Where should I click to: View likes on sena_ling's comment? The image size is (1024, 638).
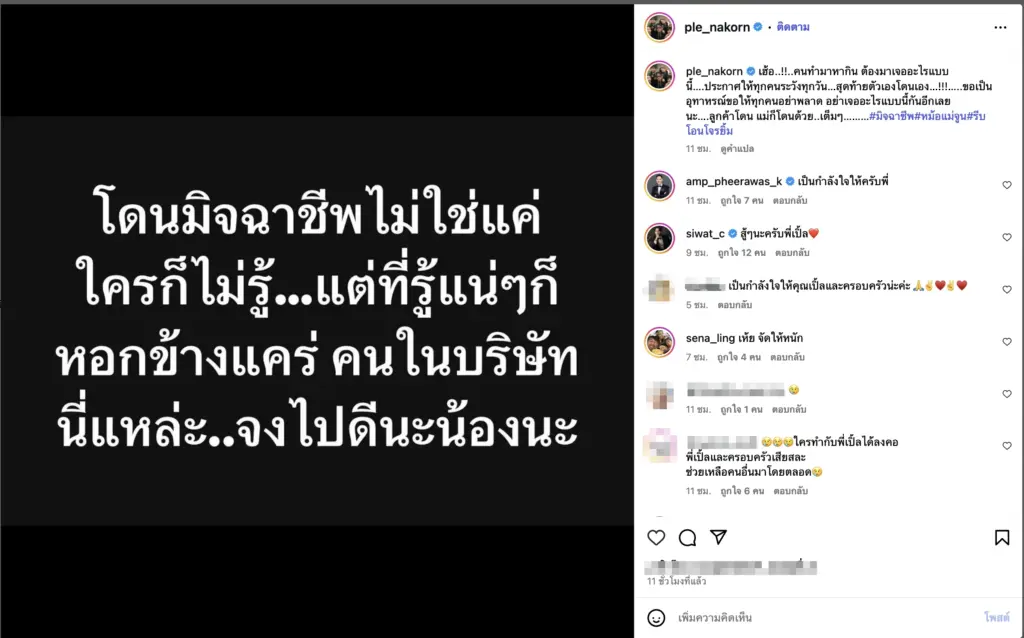pyautogui.click(x=739, y=357)
